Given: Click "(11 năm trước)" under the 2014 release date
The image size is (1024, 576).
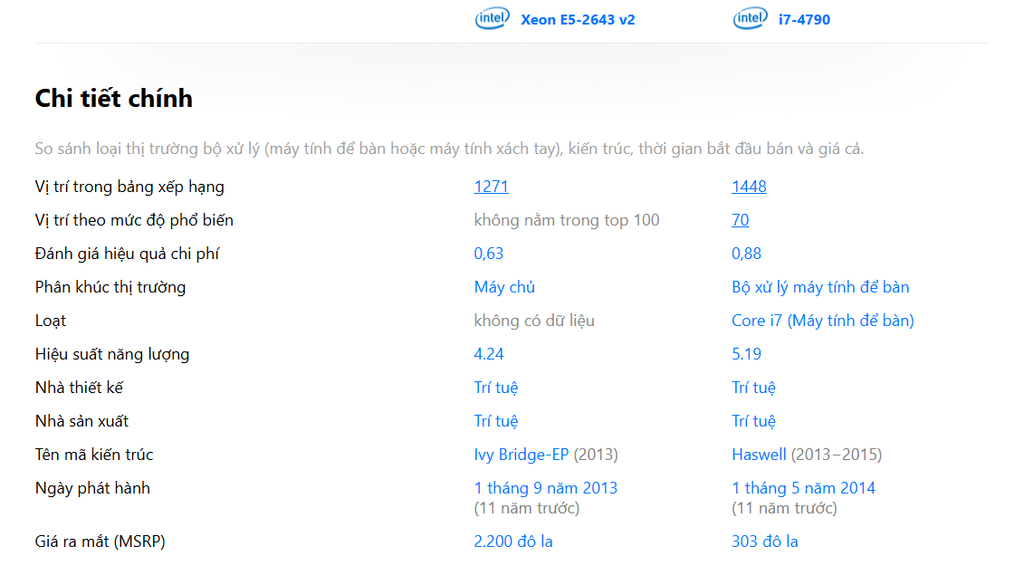Looking at the screenshot, I should point(784,508).
